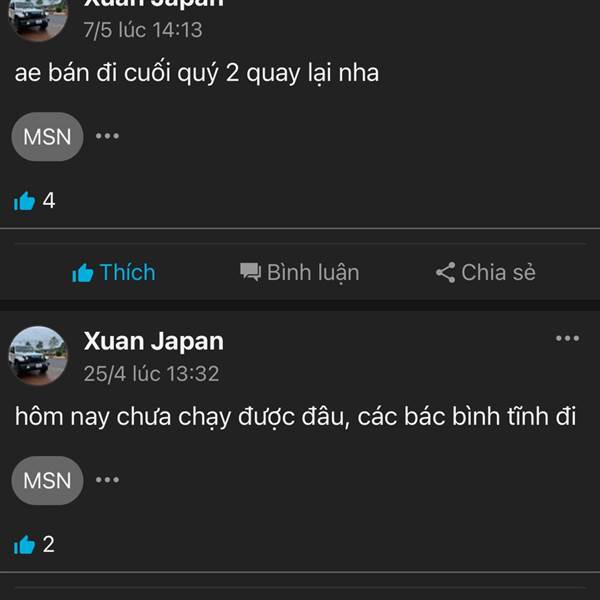Image resolution: width=600 pixels, height=600 pixels.
Task: Open Xuan Japan avatar on second post
Action: pos(38,355)
